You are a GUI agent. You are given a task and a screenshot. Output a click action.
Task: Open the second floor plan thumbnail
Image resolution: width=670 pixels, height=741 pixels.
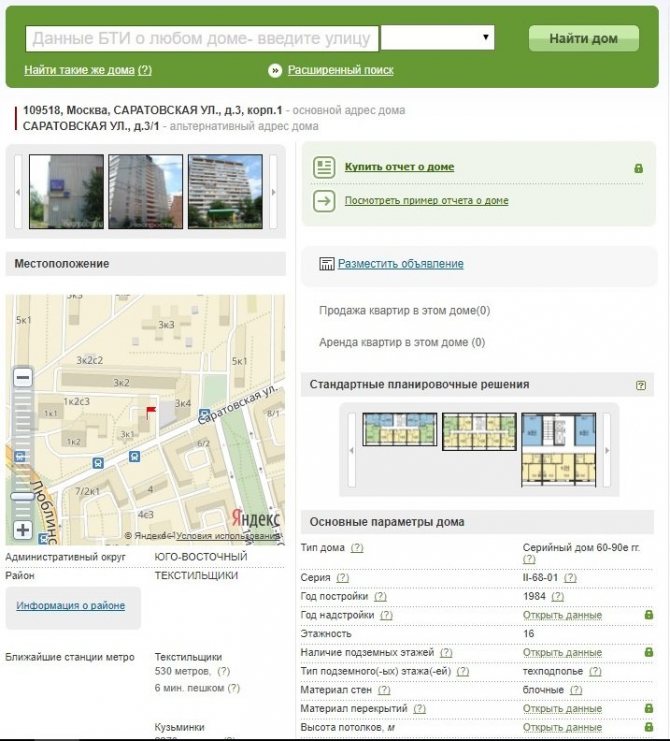point(479,431)
